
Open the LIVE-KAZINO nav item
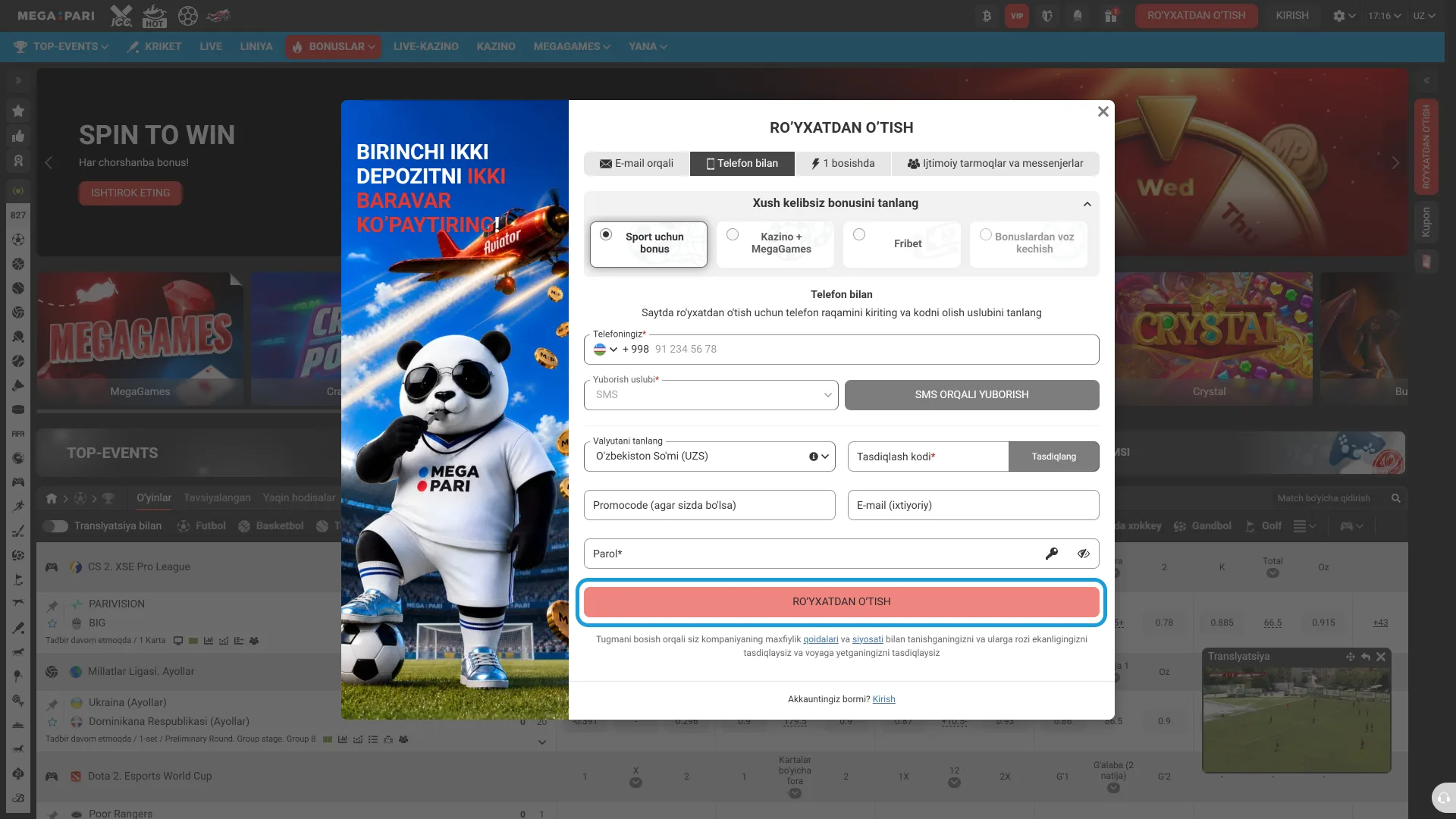(x=426, y=46)
